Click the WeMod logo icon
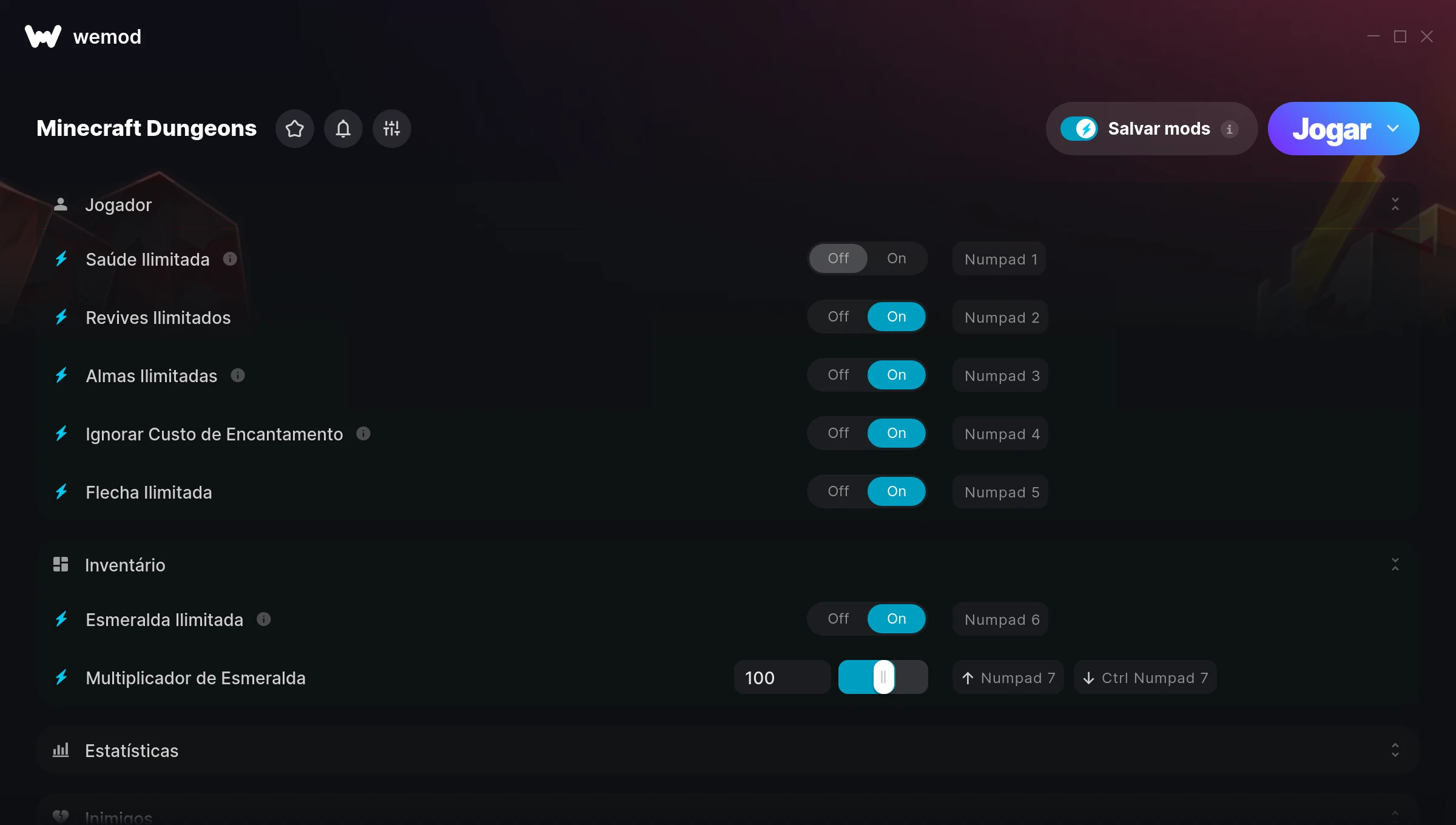This screenshot has height=825, width=1456. [x=43, y=36]
